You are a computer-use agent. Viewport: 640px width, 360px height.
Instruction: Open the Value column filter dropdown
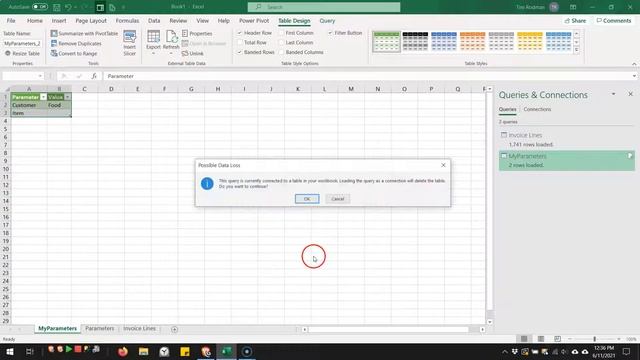pyautogui.click(x=67, y=97)
